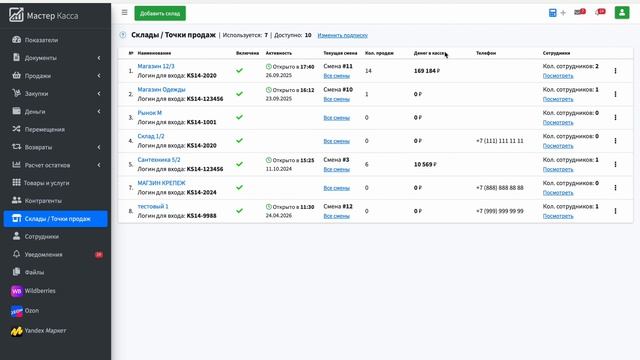Open the three-dot menu for Рынок М
640x360 pixels.
615,118
